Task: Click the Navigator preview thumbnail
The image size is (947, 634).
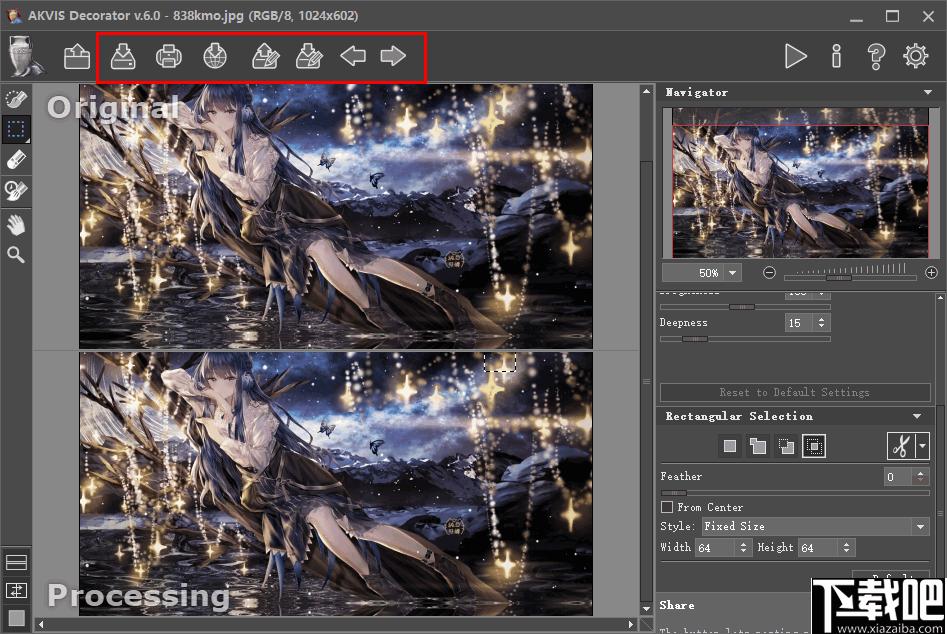Action: pos(800,183)
